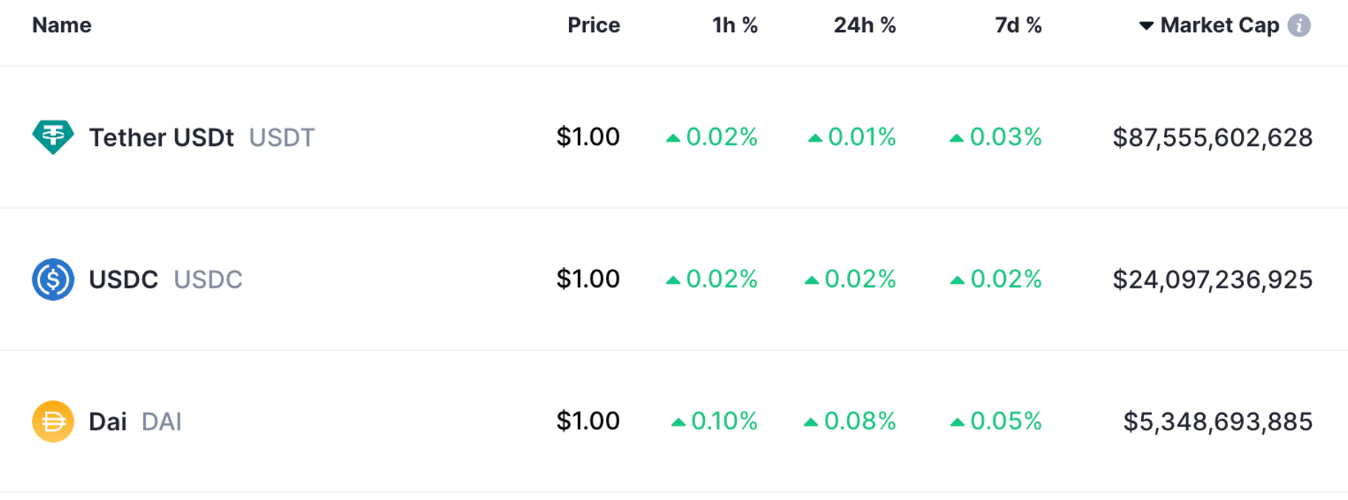Click Dai's 0.10% 1h change value
1348x500 pixels.
click(x=714, y=422)
